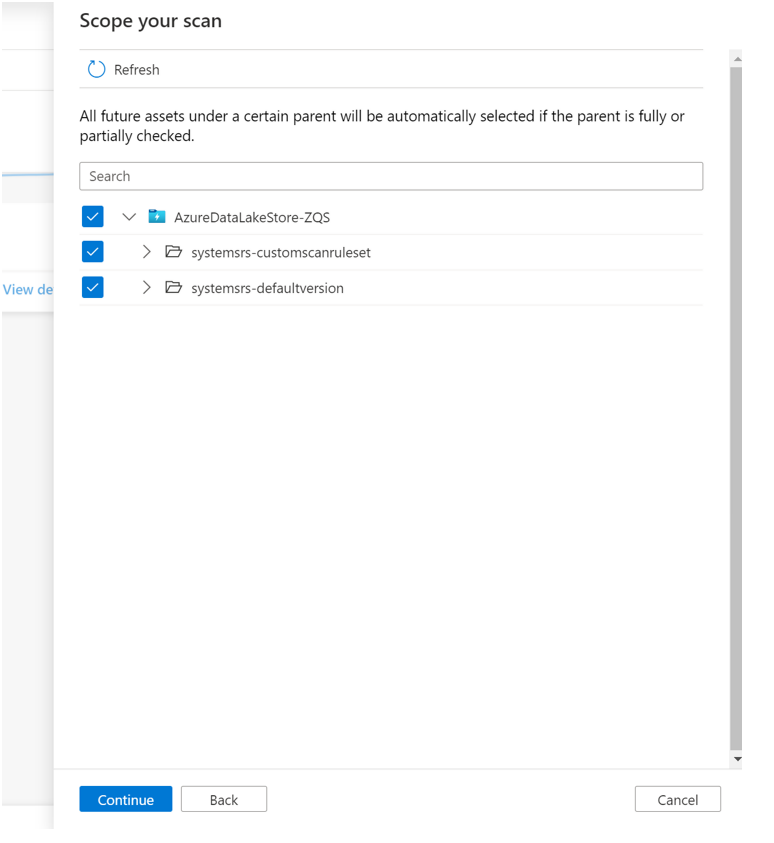Screen dimensions: 774x843
Task: Uncheck the AzureDataLakeStore-ZQS checkbox
Action: (93, 217)
